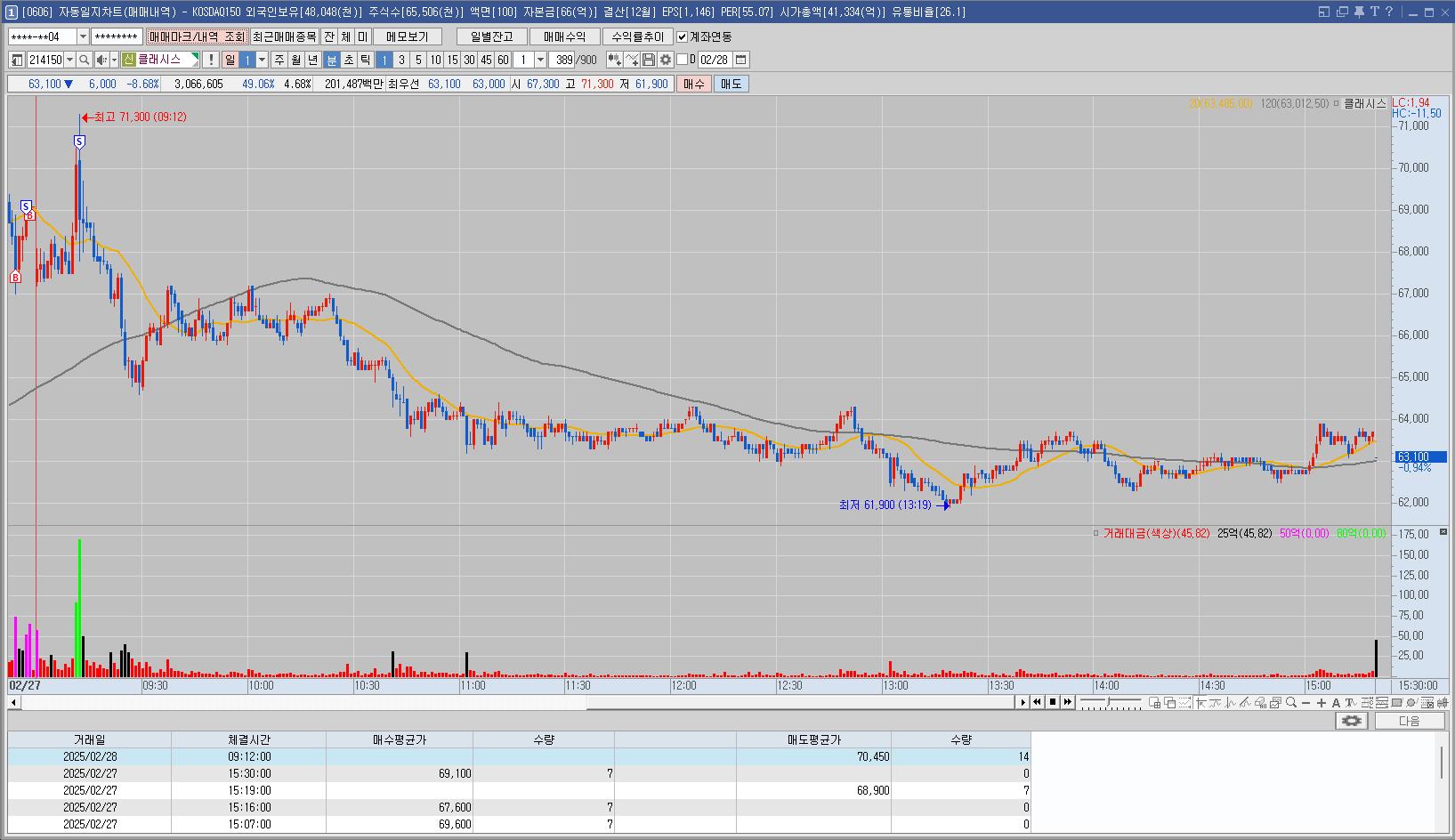Stop chart replay
Screen dimensions: 1455x840
[1052, 702]
